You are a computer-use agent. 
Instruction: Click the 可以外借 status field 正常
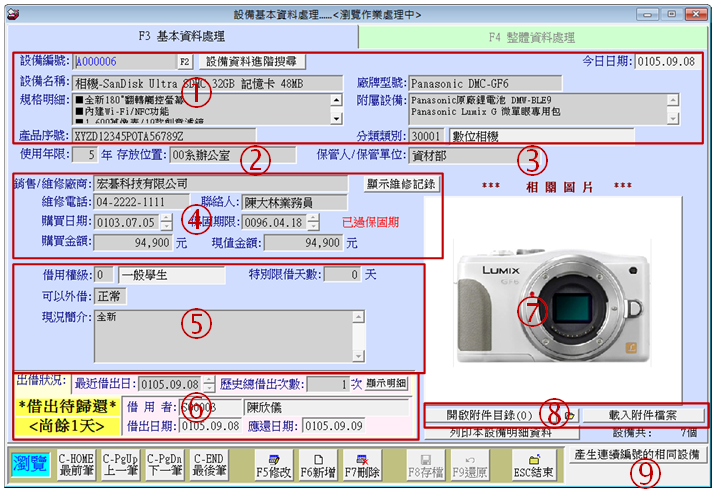pyautogui.click(x=110, y=296)
